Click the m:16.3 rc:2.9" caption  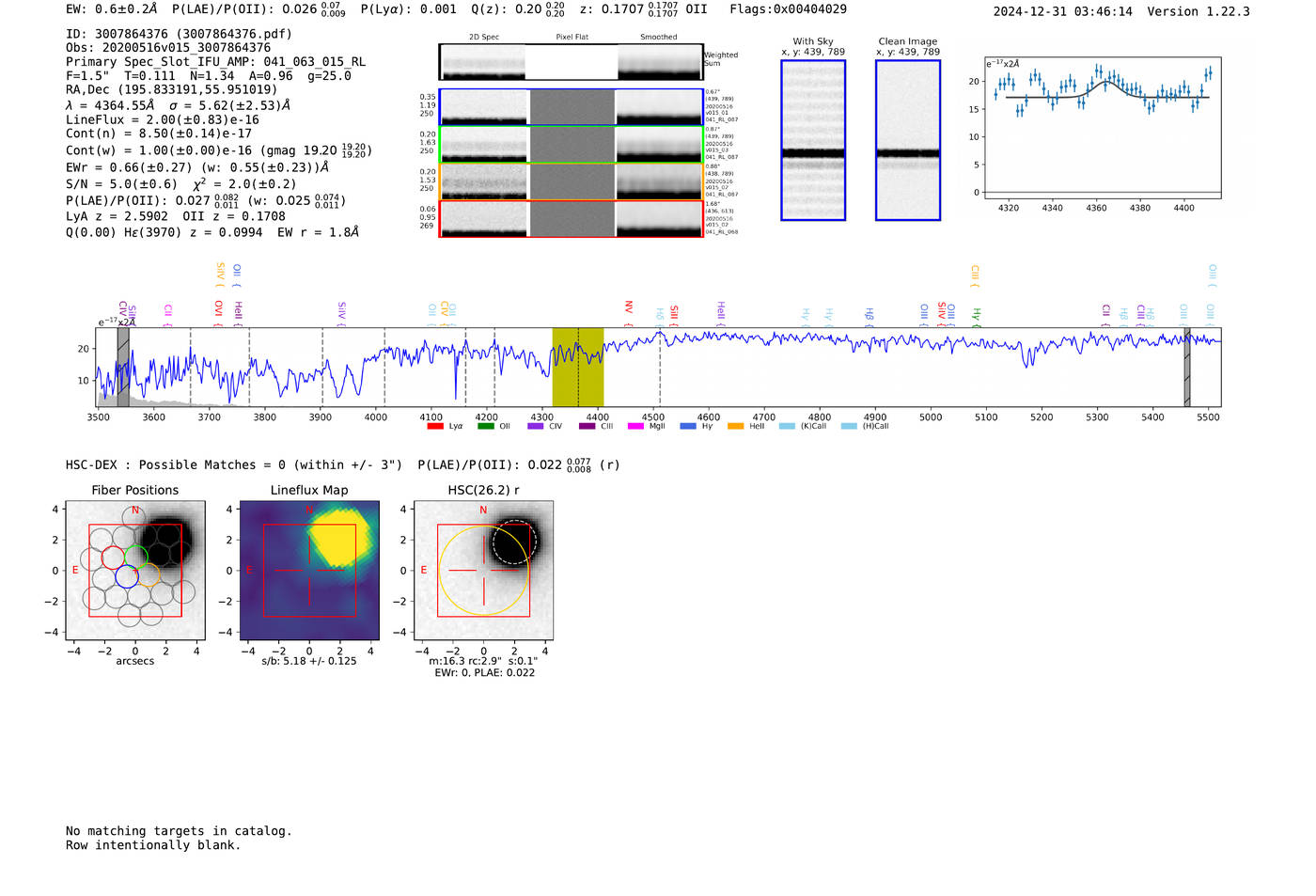(x=484, y=662)
